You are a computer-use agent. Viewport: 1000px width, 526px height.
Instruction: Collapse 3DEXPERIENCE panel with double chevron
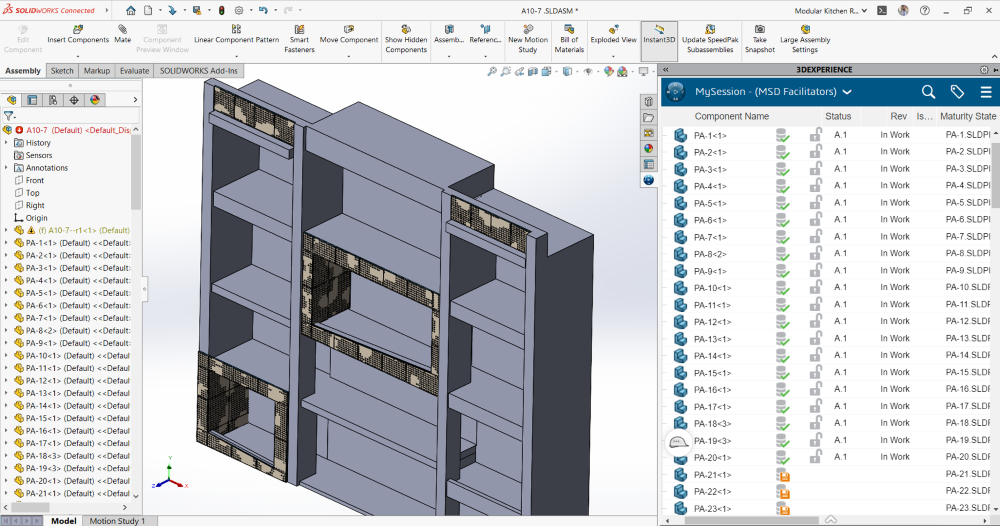tap(665, 69)
